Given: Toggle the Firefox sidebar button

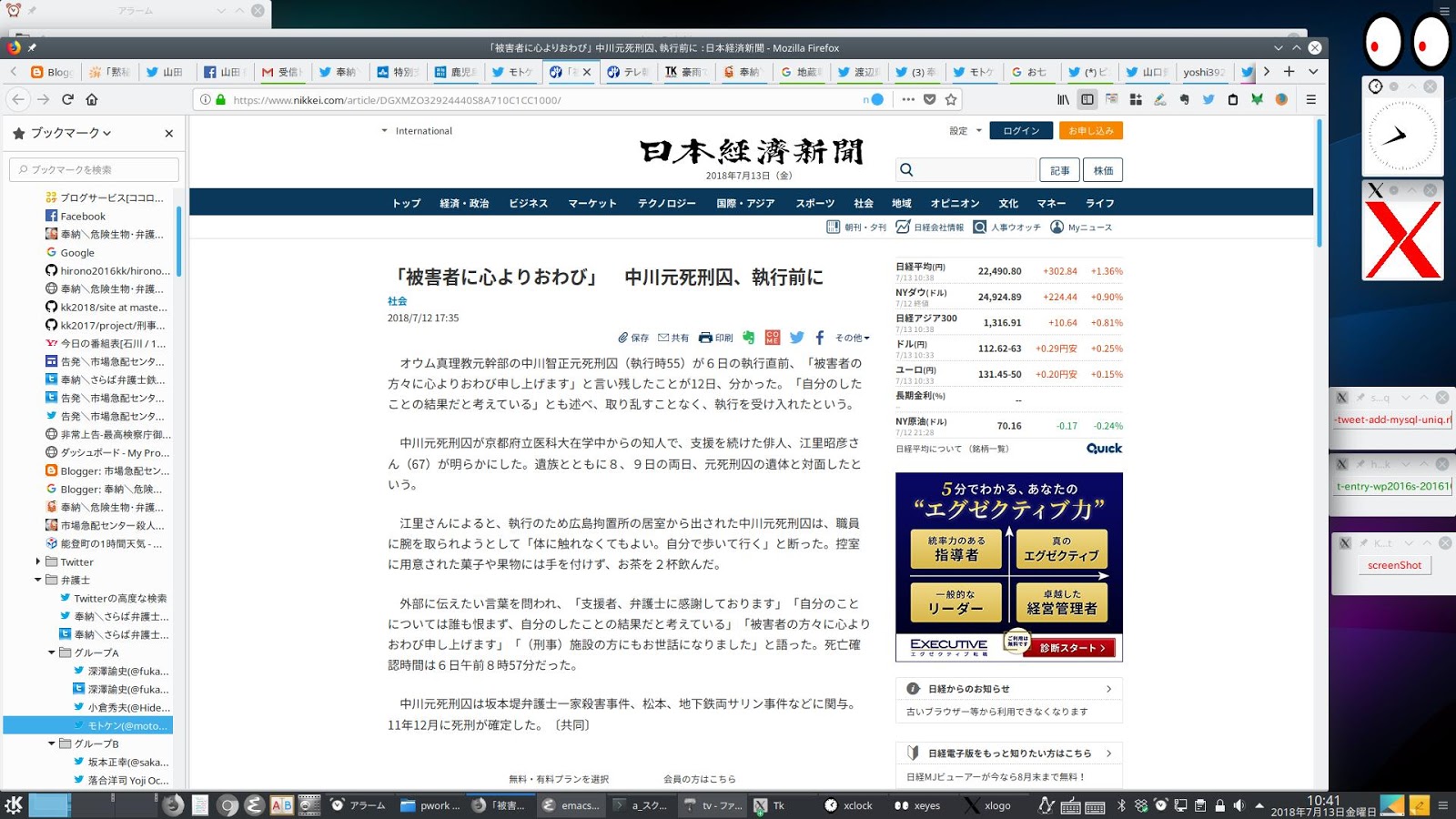Looking at the screenshot, I should click(x=1087, y=99).
